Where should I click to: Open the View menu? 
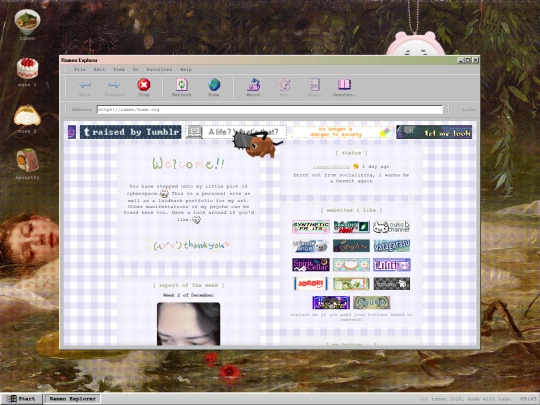click(x=119, y=70)
